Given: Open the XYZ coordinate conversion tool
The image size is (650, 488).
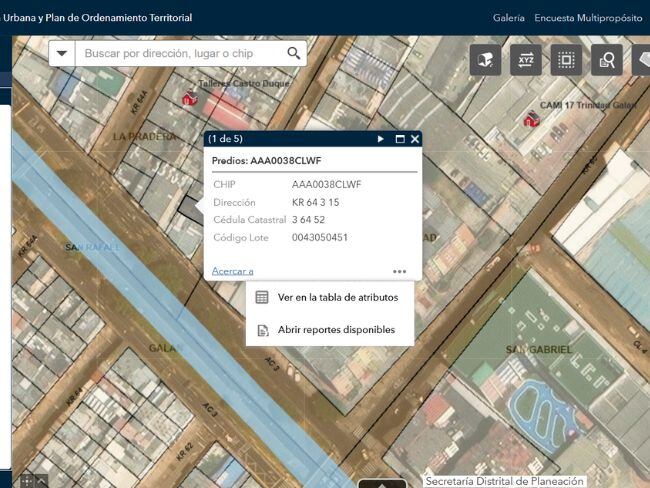Looking at the screenshot, I should pyautogui.click(x=526, y=60).
